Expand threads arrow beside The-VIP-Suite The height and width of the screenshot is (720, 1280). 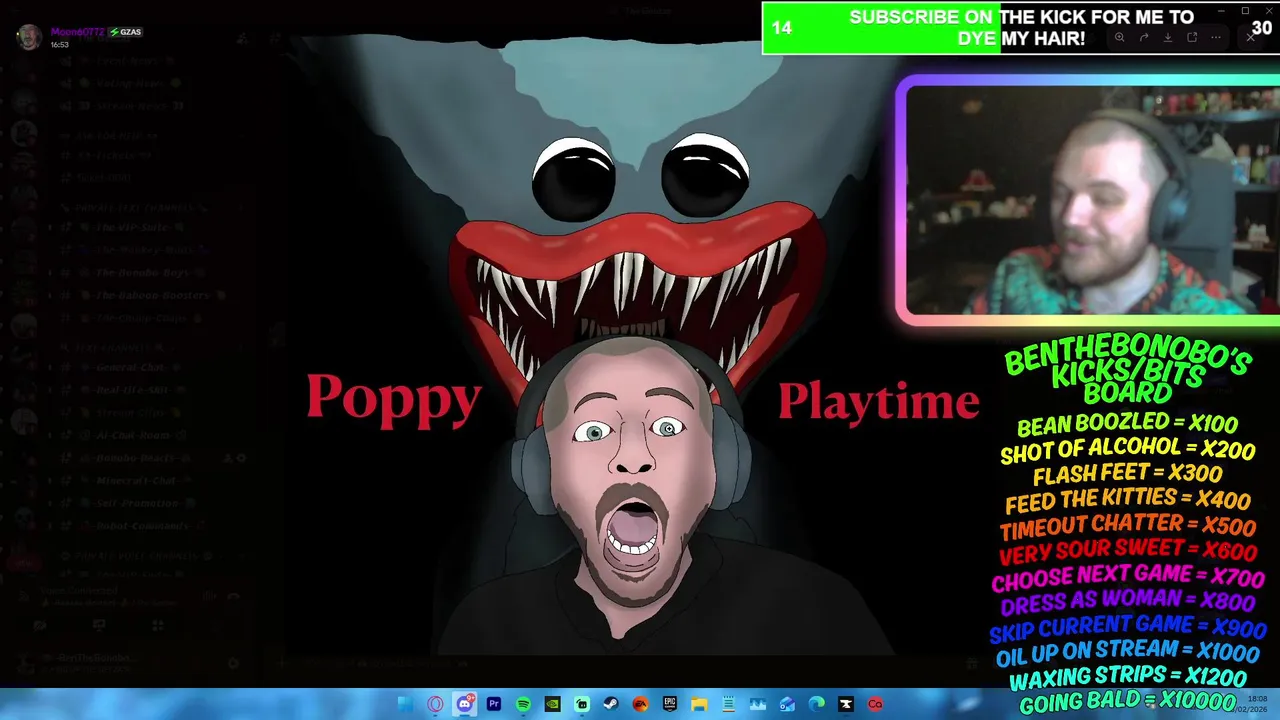pos(50,227)
